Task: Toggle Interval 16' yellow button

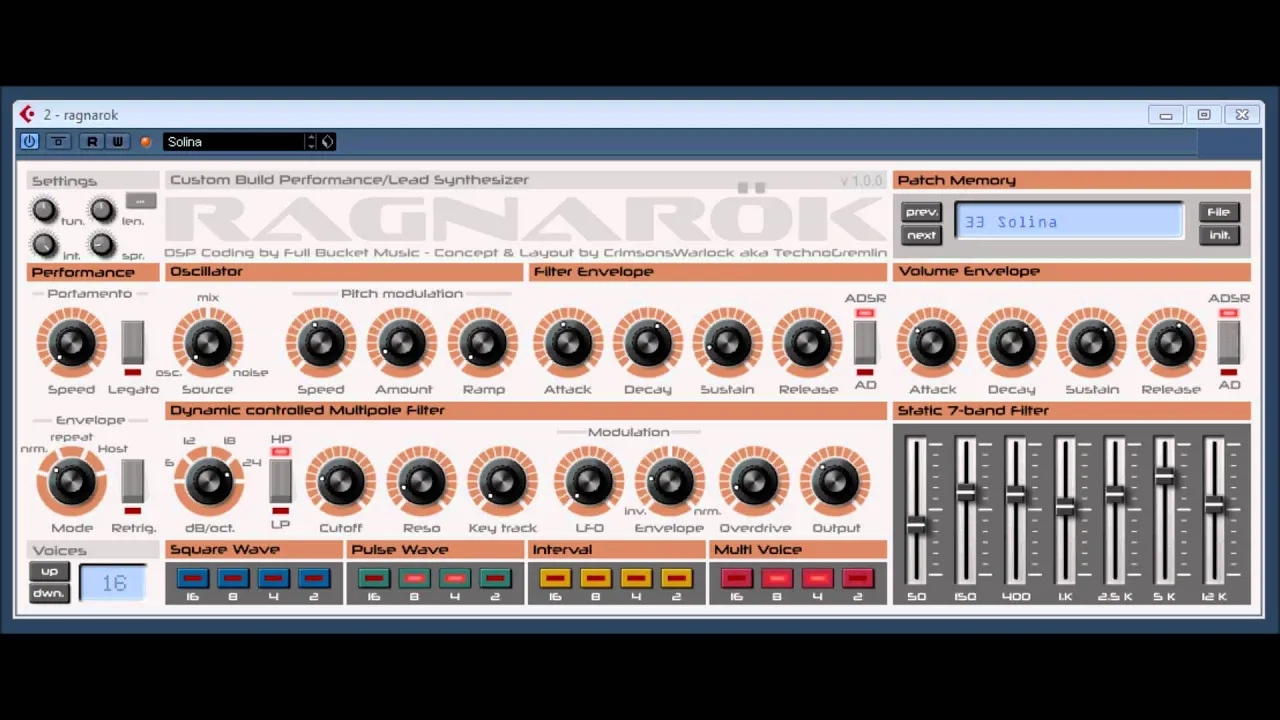Action: pyautogui.click(x=555, y=578)
